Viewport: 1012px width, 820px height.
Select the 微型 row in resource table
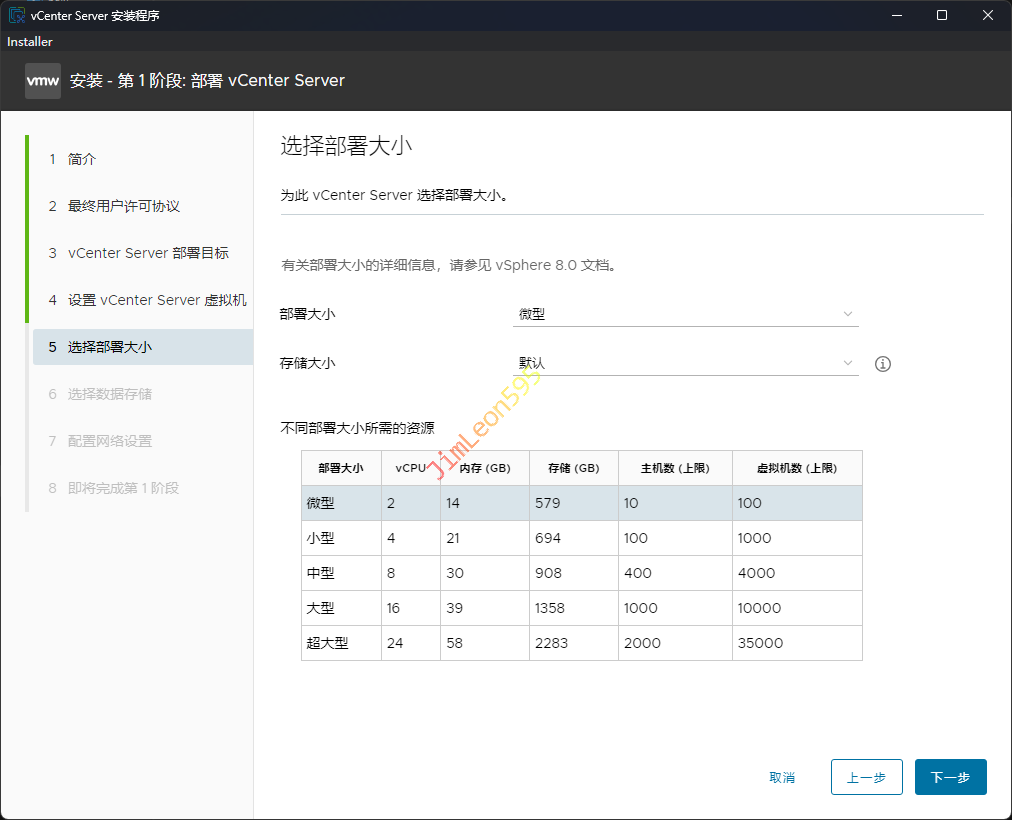[x=581, y=503]
